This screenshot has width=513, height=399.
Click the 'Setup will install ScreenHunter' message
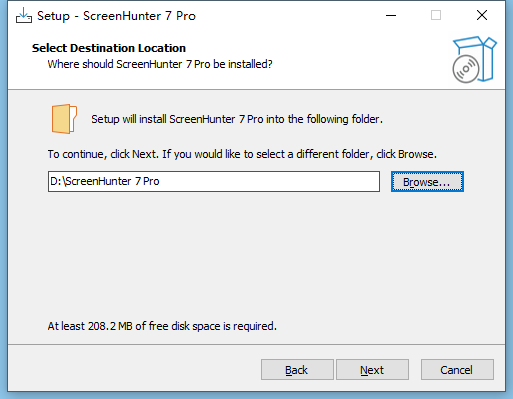tap(237, 119)
